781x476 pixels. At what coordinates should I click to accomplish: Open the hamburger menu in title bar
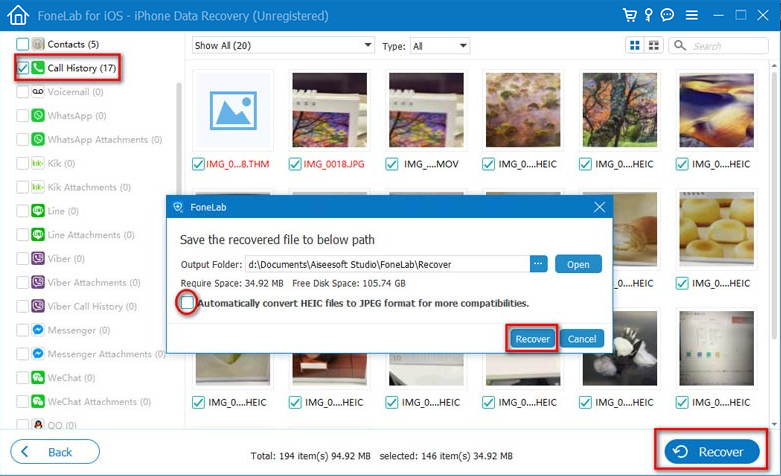(691, 15)
